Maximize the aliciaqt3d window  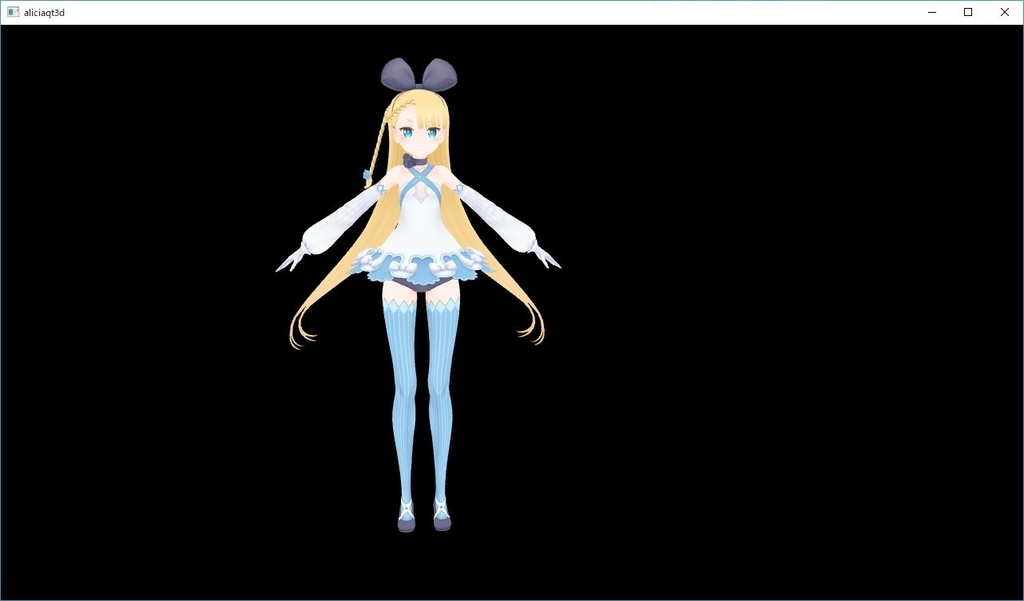[968, 12]
